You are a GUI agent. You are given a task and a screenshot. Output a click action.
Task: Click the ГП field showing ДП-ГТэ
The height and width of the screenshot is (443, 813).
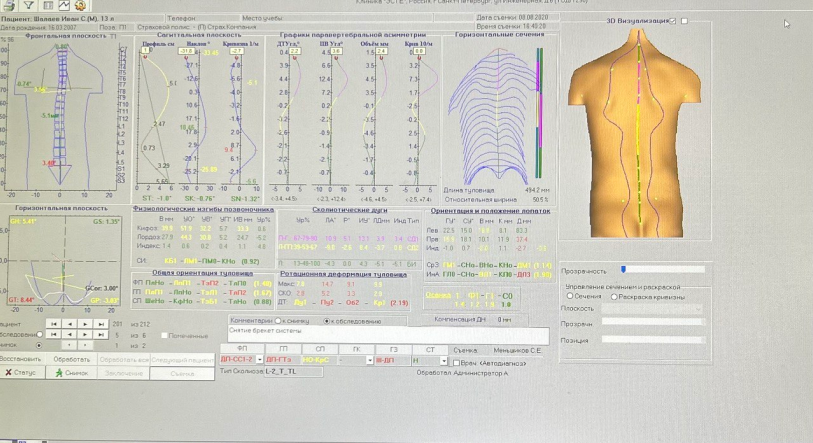click(x=282, y=359)
